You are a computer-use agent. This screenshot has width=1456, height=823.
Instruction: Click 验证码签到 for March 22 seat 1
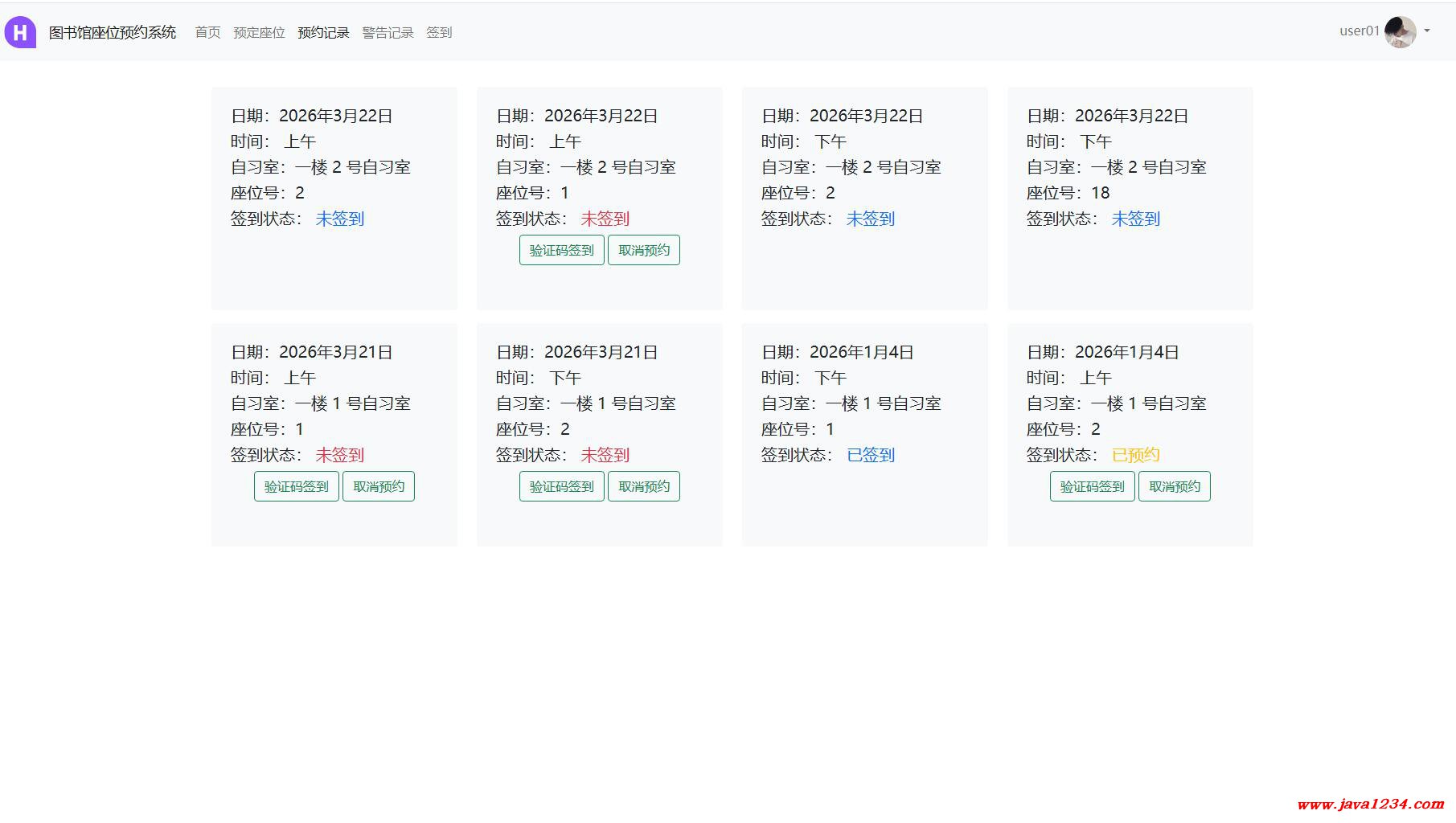[561, 250]
